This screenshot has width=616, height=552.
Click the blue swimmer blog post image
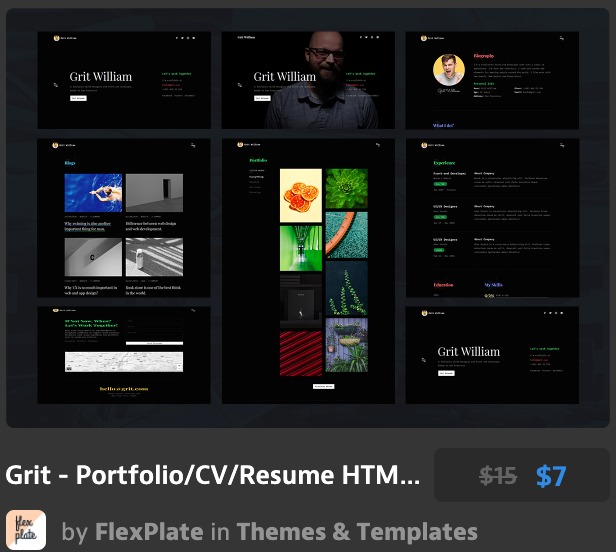tap(93, 193)
